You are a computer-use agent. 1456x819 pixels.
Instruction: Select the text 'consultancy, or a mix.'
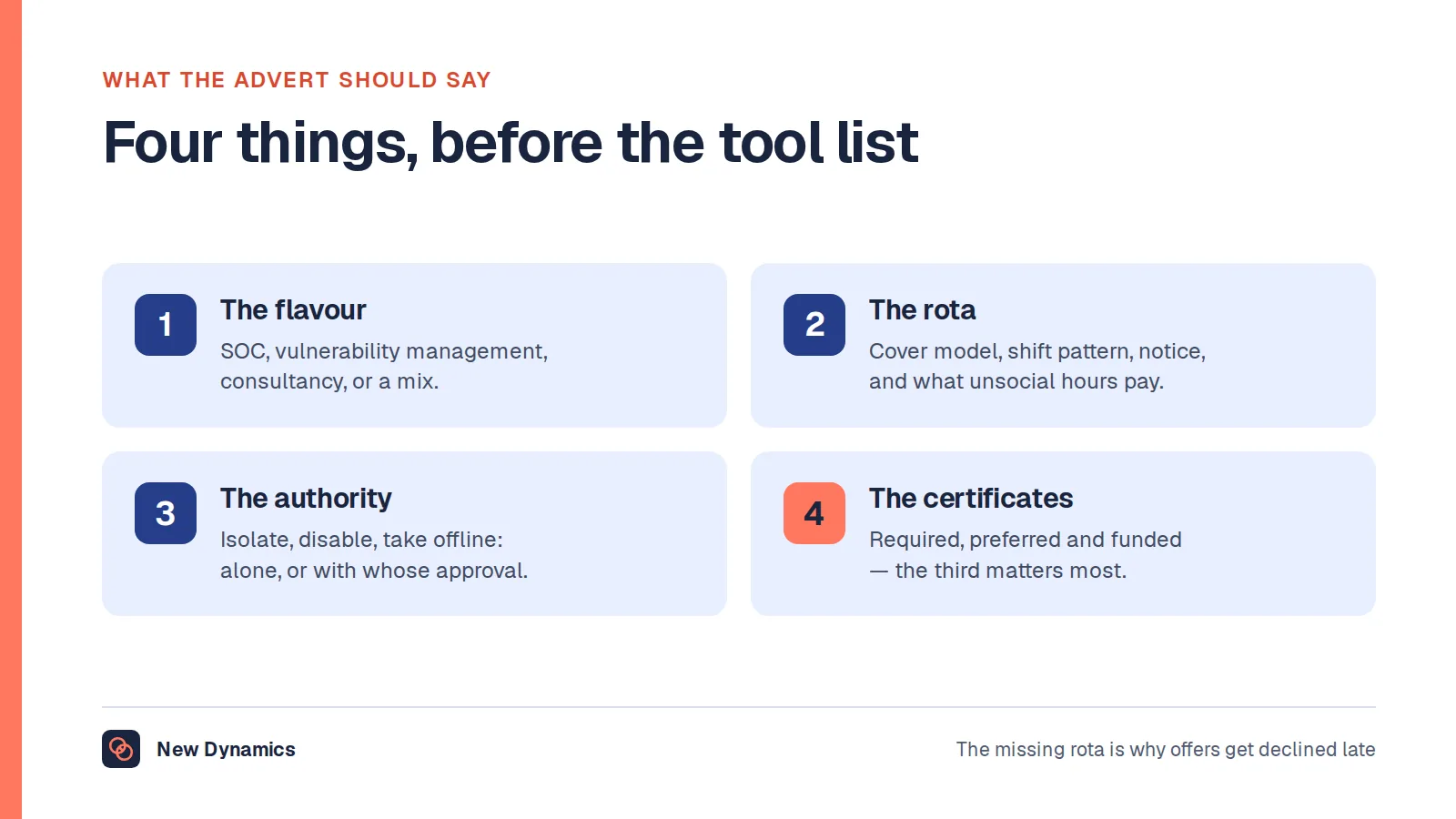(329, 381)
